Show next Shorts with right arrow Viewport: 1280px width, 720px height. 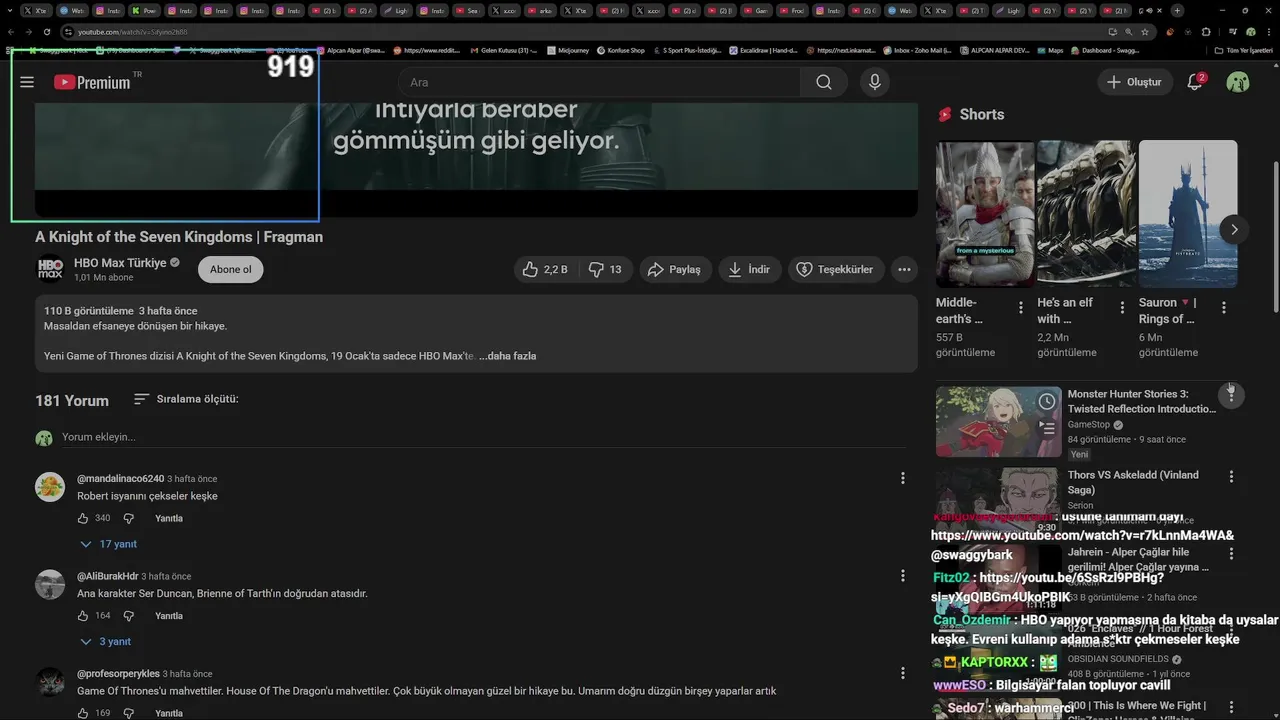pyautogui.click(x=1234, y=229)
